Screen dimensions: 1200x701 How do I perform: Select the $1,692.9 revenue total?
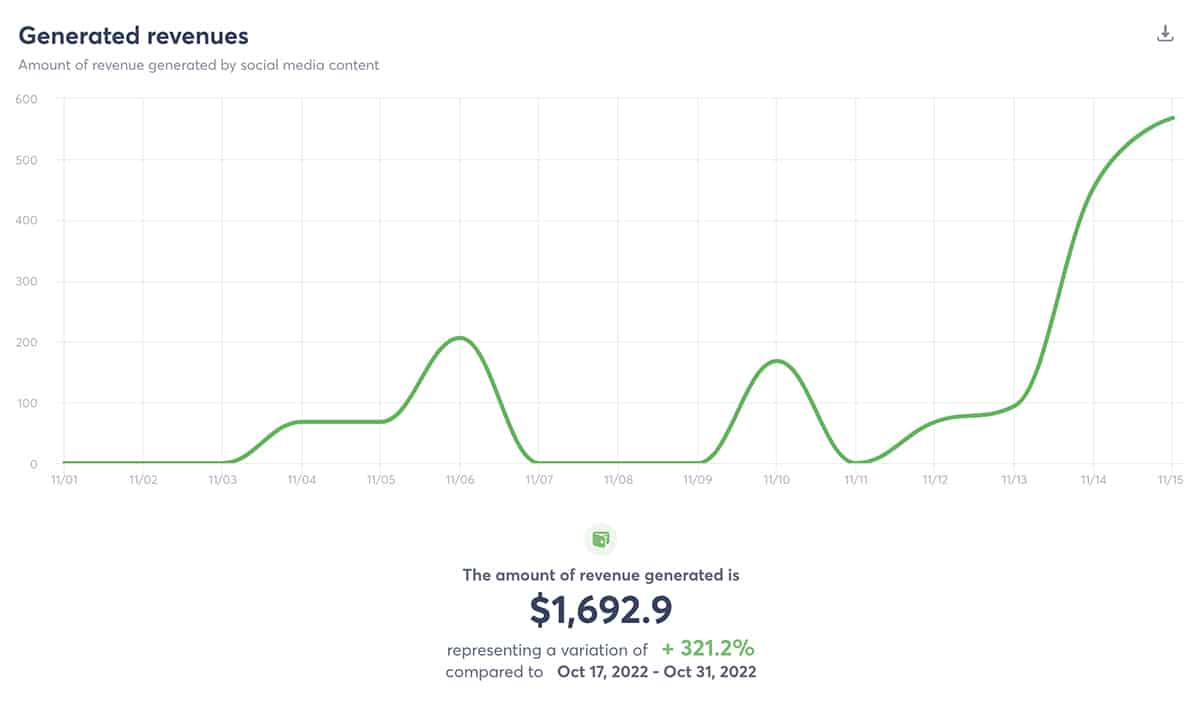click(x=600, y=610)
